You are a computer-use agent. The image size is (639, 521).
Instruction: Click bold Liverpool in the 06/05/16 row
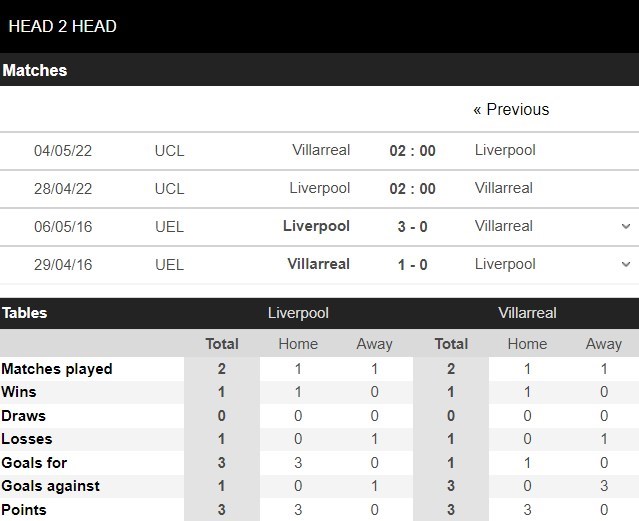tap(316, 226)
